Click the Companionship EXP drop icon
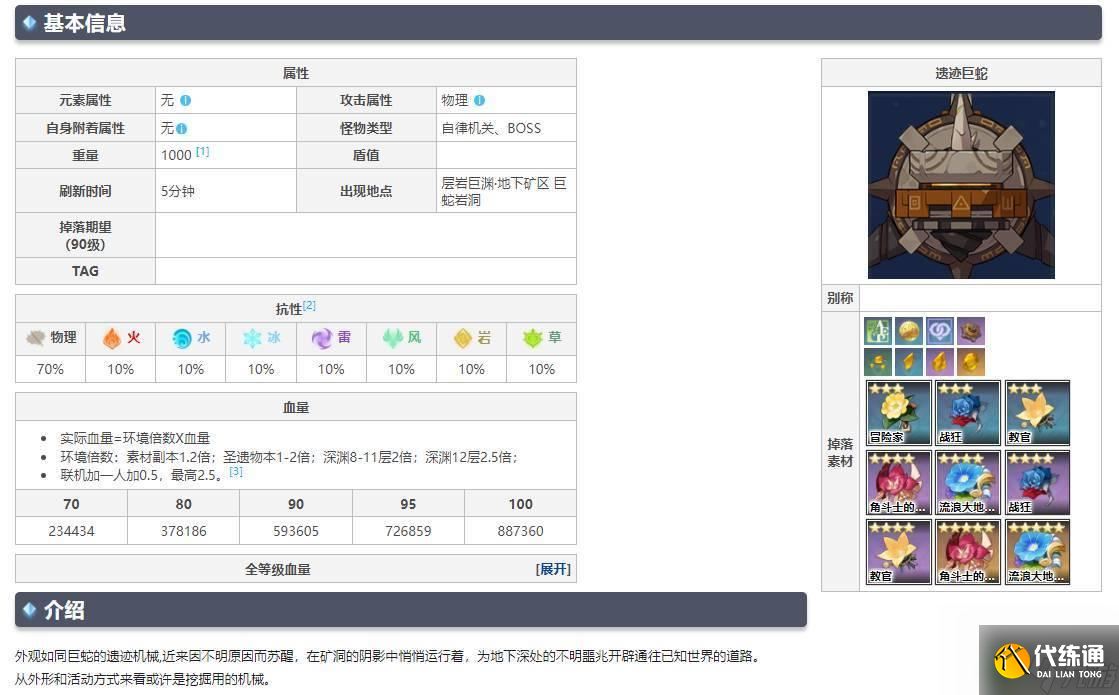 pyautogui.click(x=940, y=331)
